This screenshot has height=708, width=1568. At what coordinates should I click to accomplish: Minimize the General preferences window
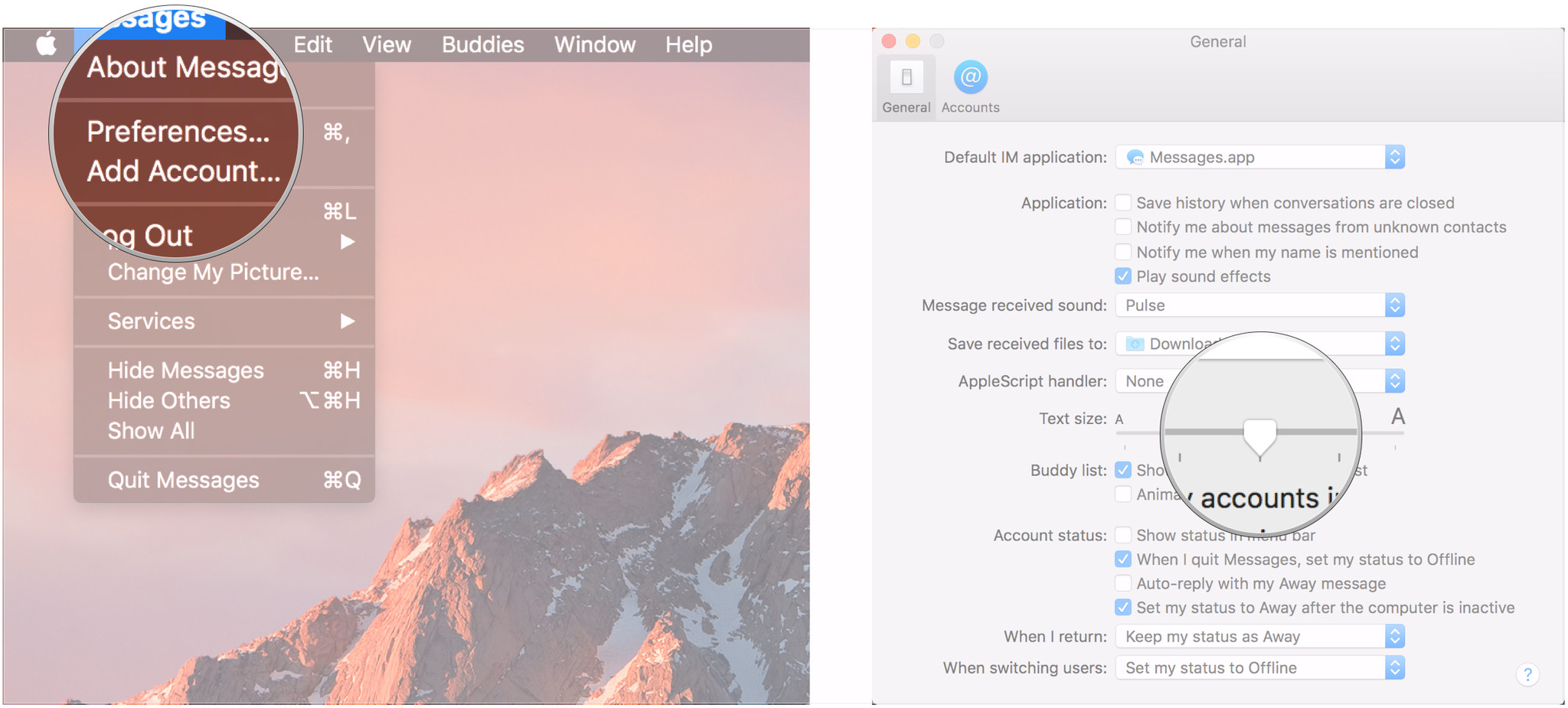pyautogui.click(x=913, y=41)
